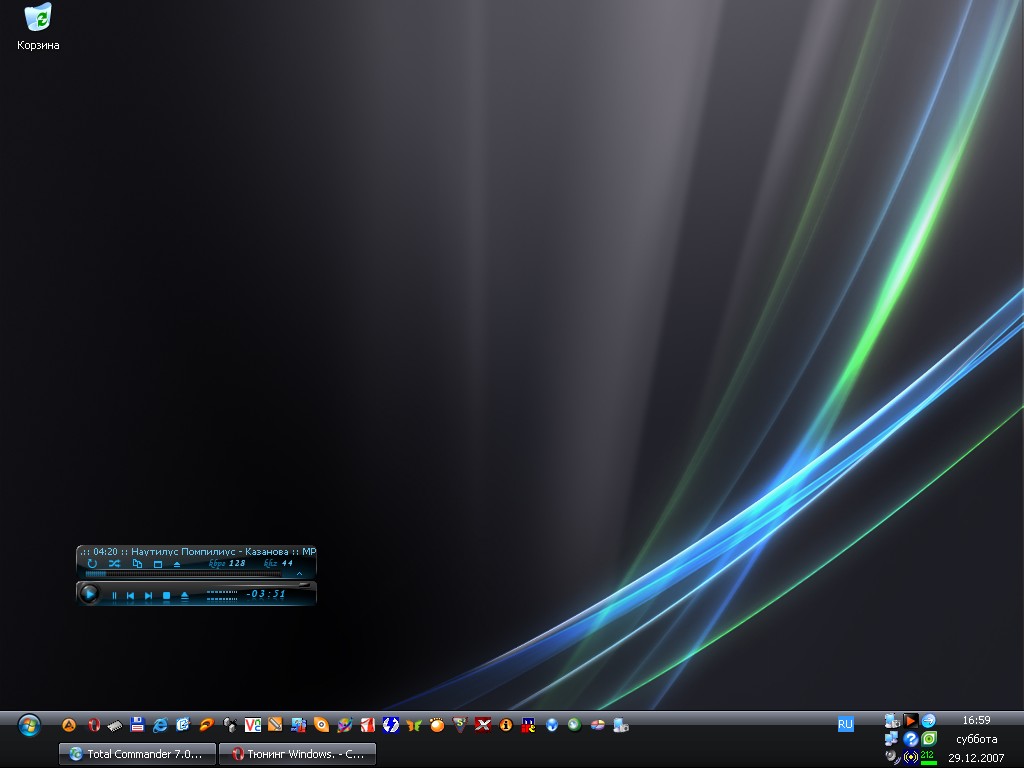
Task: Skip to the next track
Action: [x=148, y=595]
